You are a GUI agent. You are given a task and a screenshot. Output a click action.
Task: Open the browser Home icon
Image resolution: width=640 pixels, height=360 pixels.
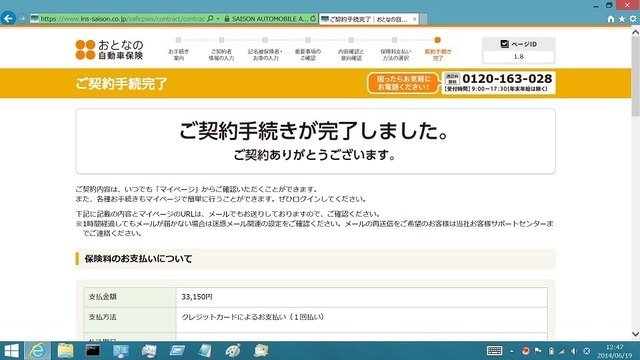611,19
